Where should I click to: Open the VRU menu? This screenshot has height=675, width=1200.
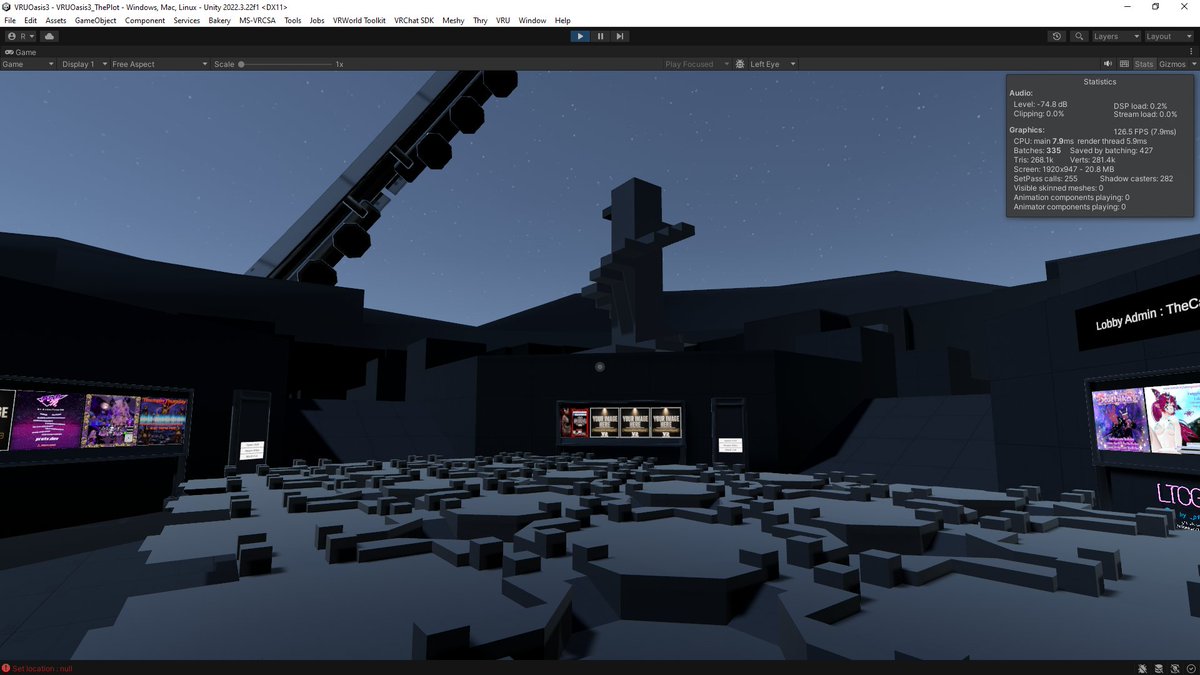coord(503,20)
